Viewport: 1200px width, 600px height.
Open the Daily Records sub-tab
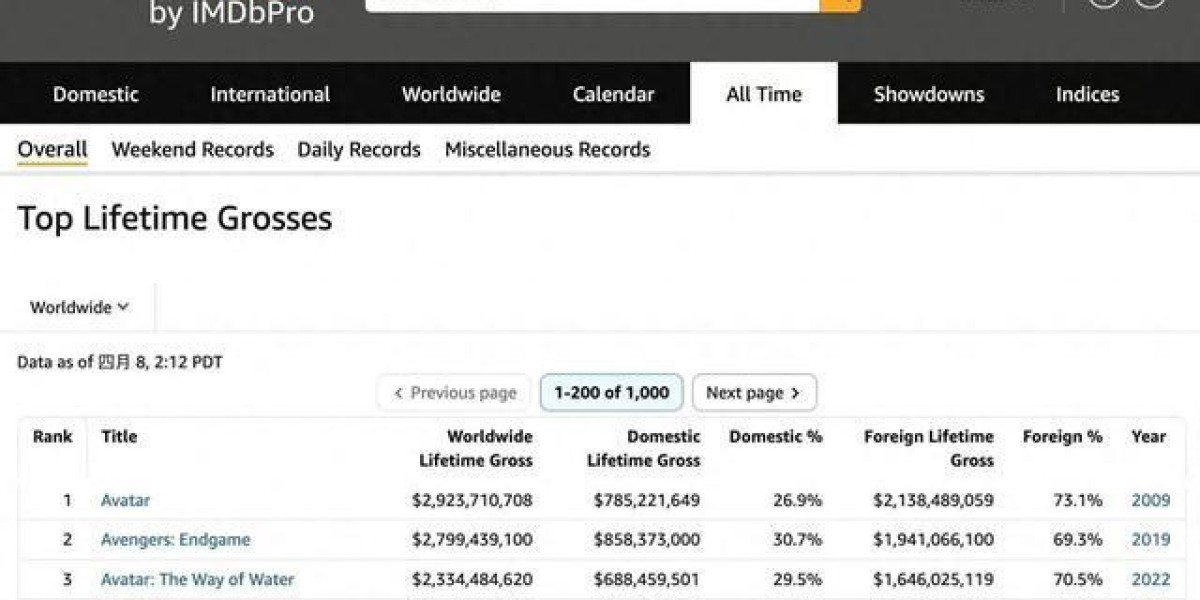(x=359, y=150)
